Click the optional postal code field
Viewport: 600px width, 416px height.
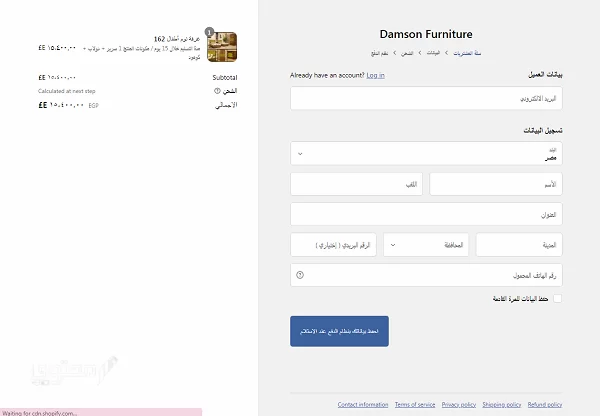[333, 245]
